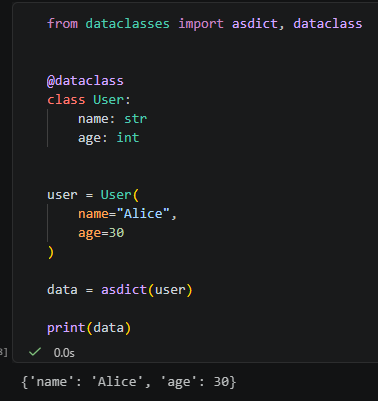Click the cell execution count bracket
Image resolution: width=378 pixels, height=401 pixels.
[4, 352]
